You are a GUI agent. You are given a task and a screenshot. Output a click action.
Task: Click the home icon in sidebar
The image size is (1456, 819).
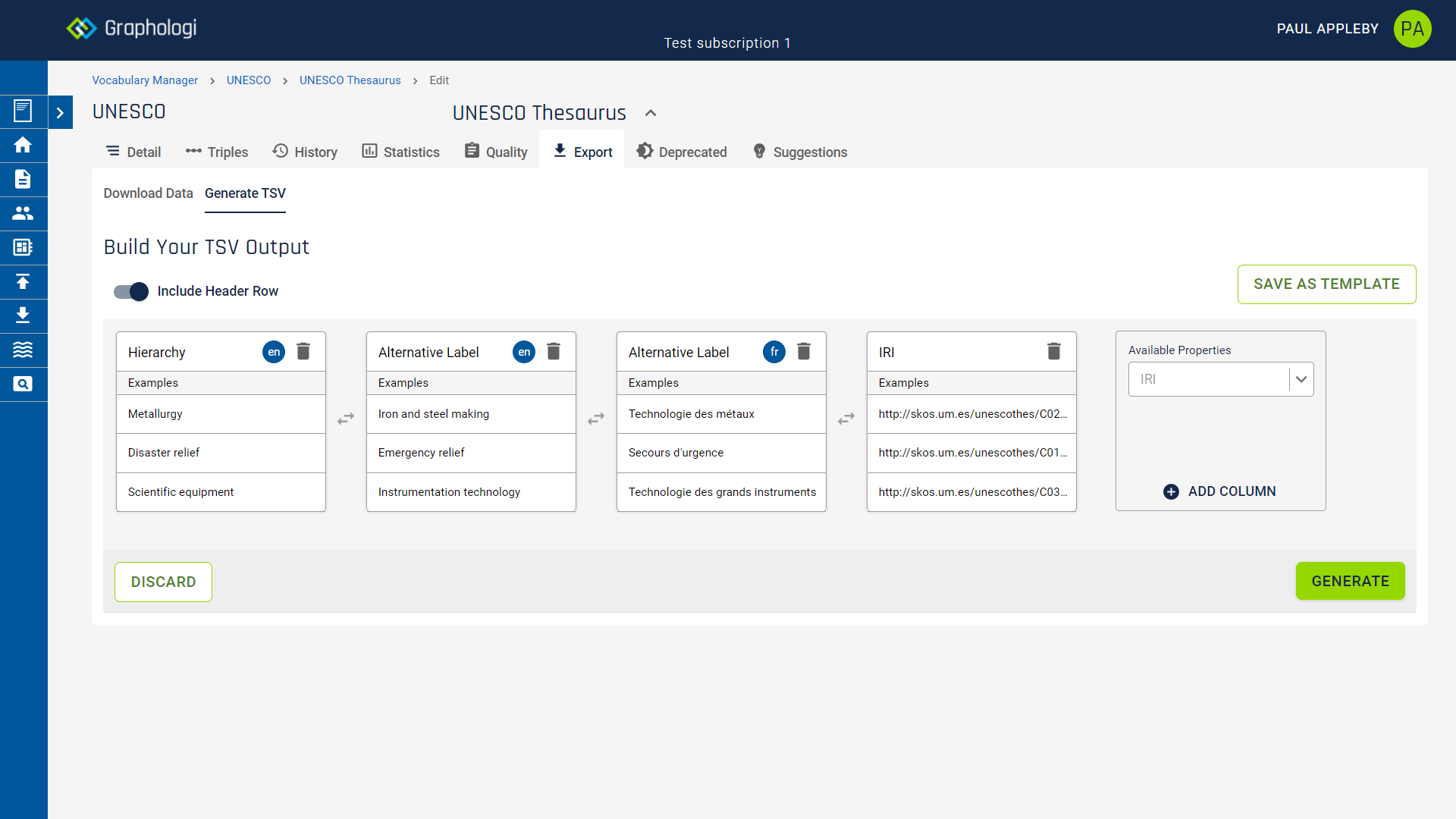click(x=23, y=145)
